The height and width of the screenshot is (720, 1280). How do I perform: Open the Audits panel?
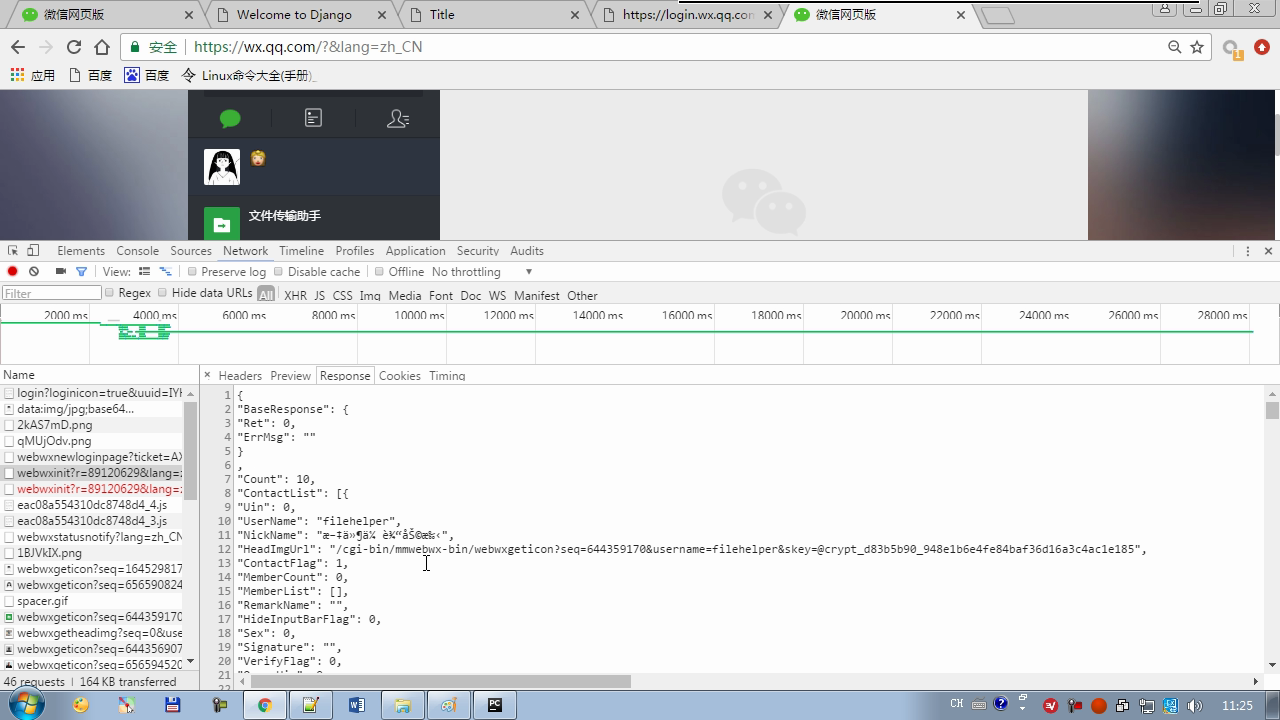[x=527, y=251]
